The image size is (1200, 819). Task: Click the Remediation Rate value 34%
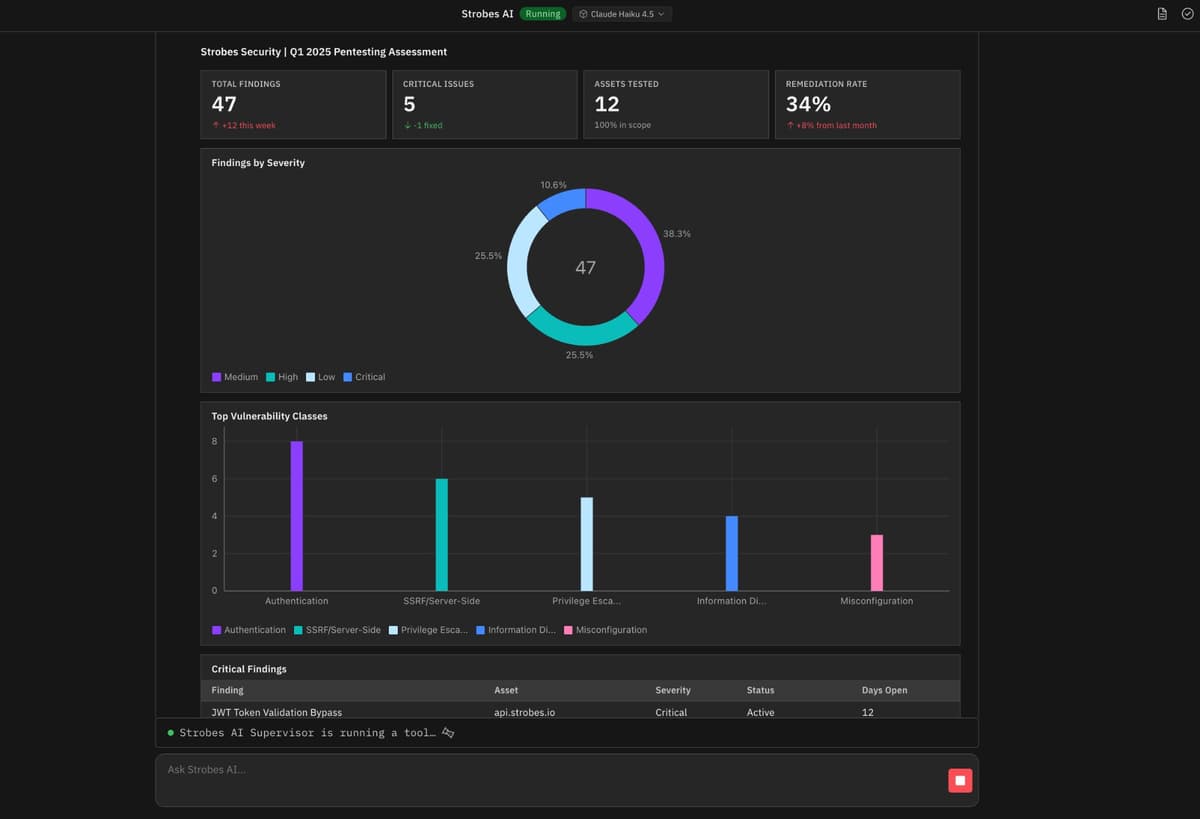tap(808, 104)
